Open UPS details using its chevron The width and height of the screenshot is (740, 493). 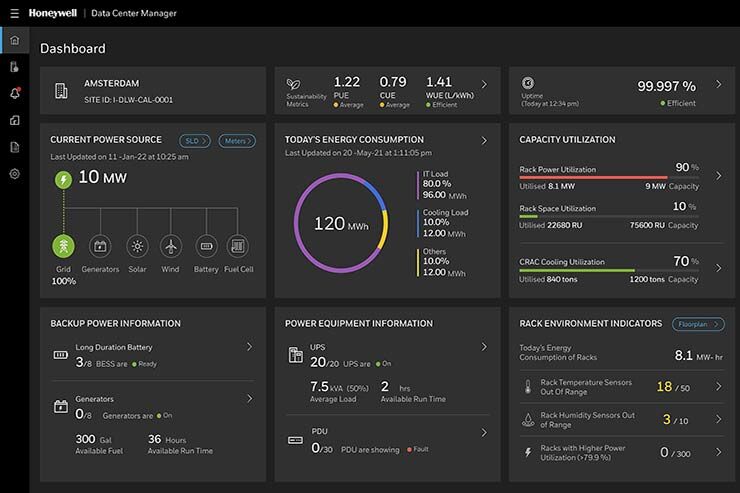pos(483,347)
